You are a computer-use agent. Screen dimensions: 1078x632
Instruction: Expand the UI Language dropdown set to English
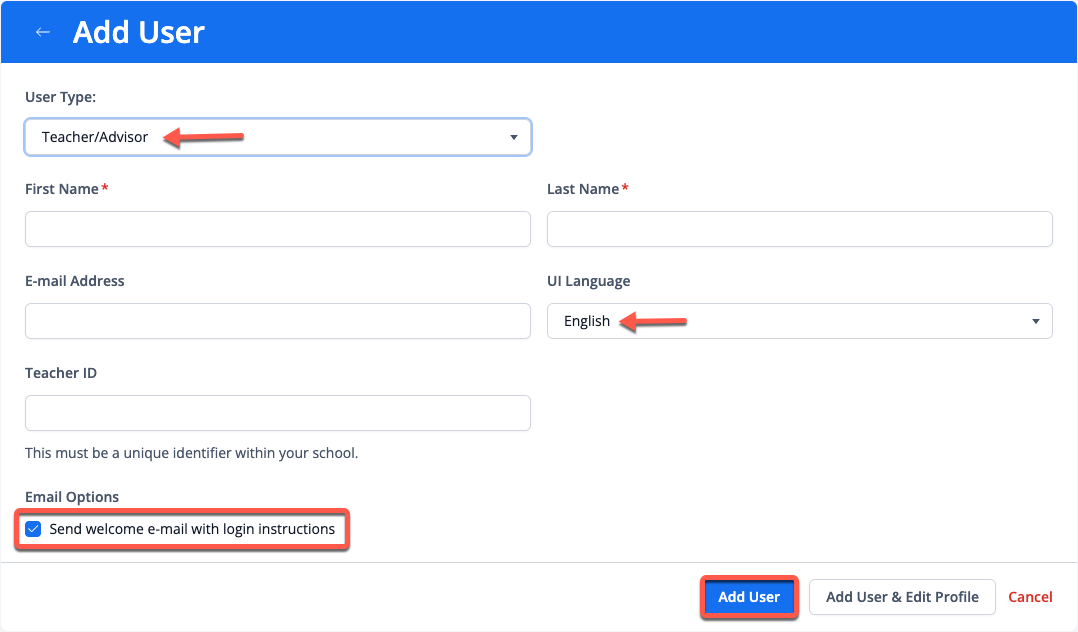pos(799,321)
